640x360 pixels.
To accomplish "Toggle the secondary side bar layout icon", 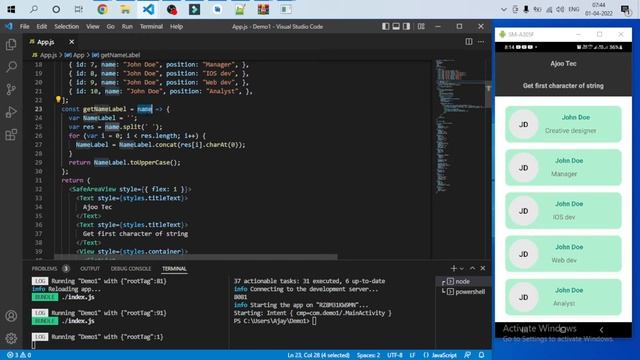I will tap(407, 26).
